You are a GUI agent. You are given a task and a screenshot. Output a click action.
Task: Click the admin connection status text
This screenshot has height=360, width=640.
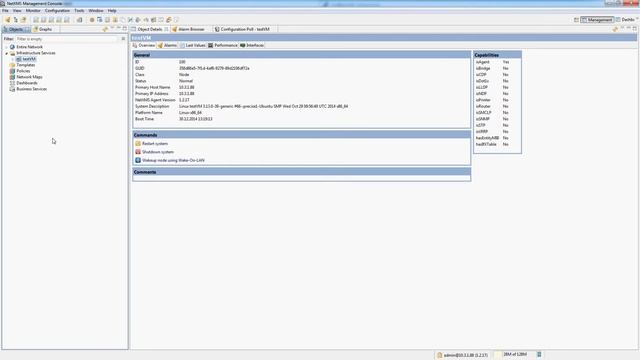(x=465, y=355)
